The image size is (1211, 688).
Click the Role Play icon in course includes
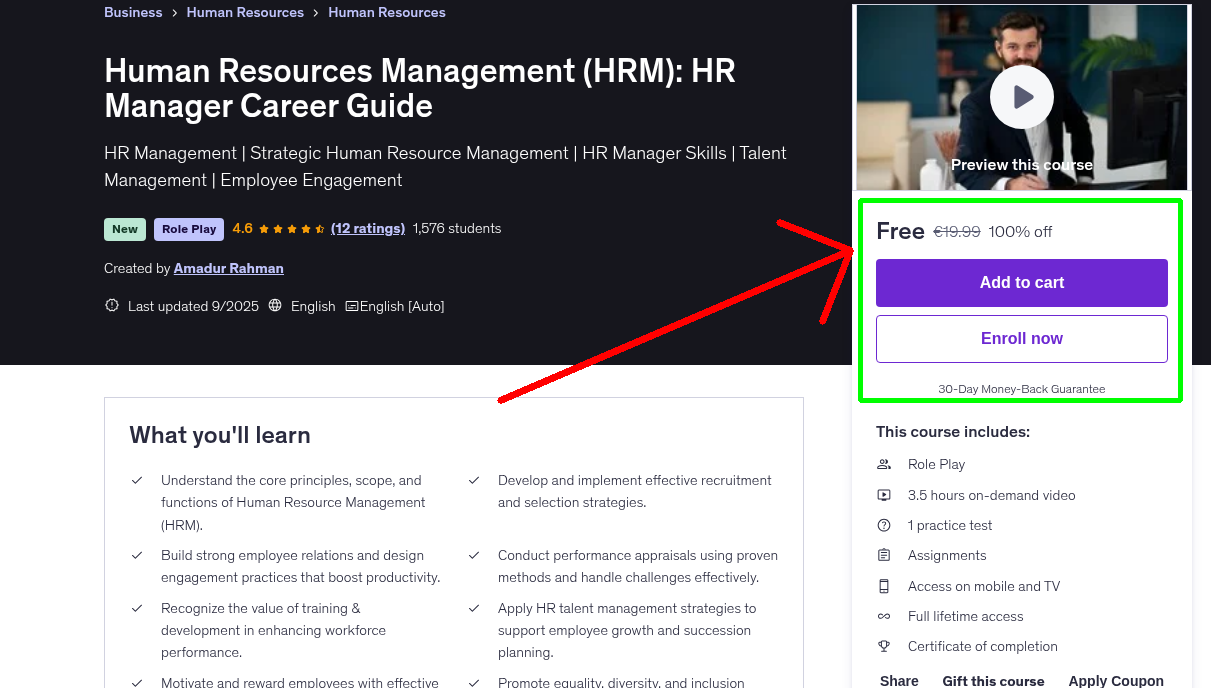coord(884,464)
